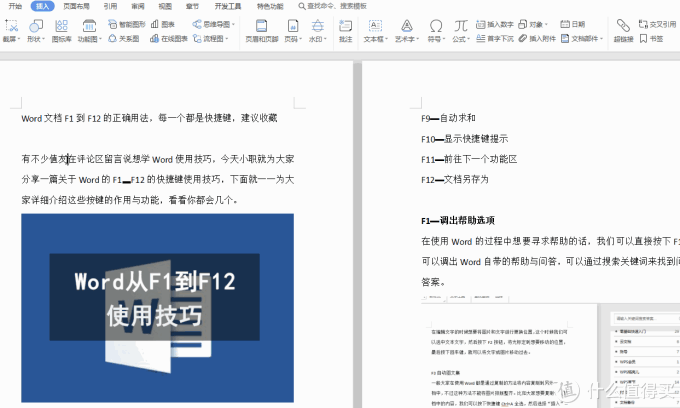
Task: Click the magnifier search icon
Action: pos(302,6)
